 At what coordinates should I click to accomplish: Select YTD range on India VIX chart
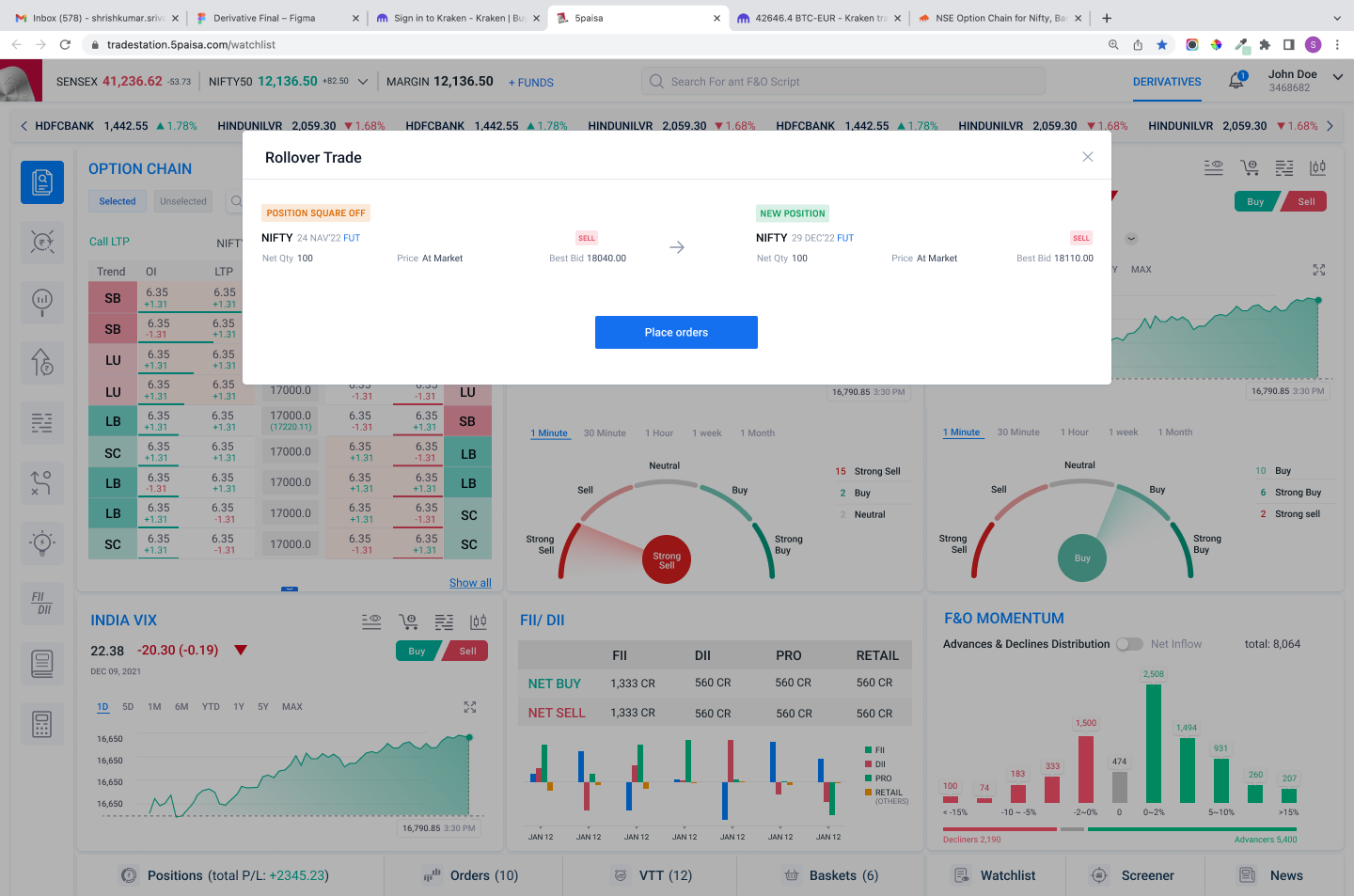click(x=211, y=707)
